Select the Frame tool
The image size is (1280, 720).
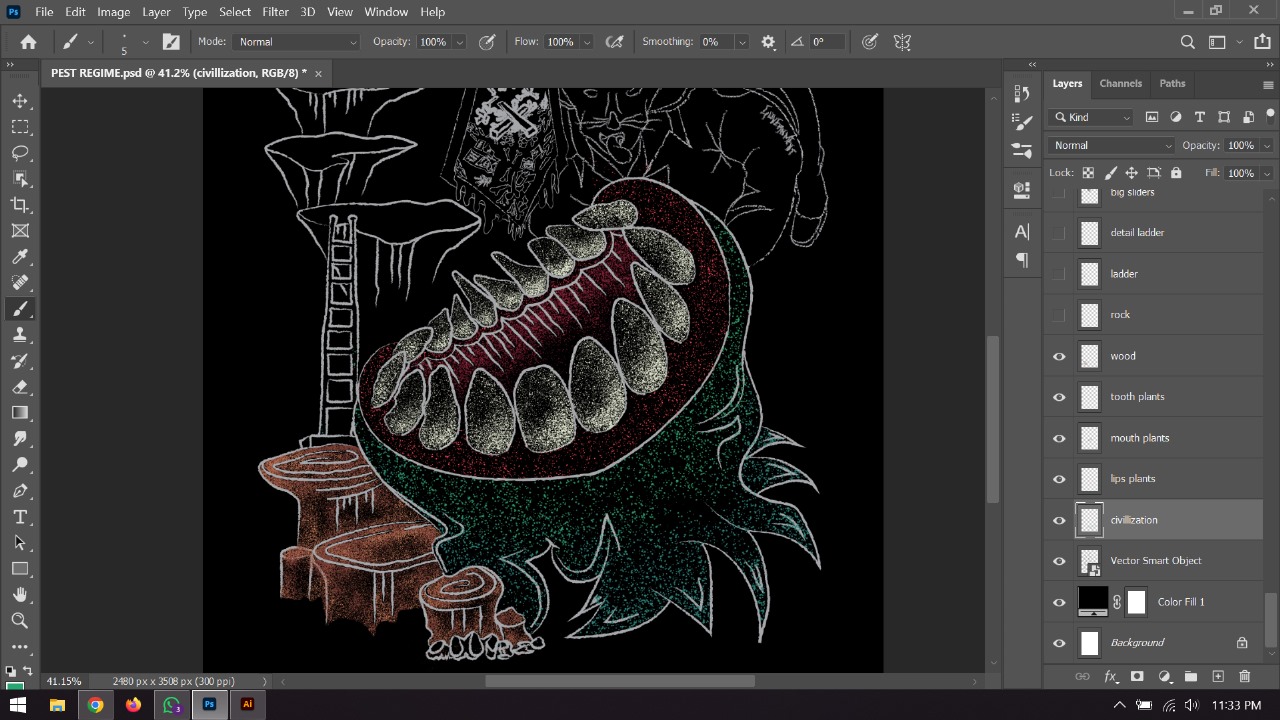[20, 231]
